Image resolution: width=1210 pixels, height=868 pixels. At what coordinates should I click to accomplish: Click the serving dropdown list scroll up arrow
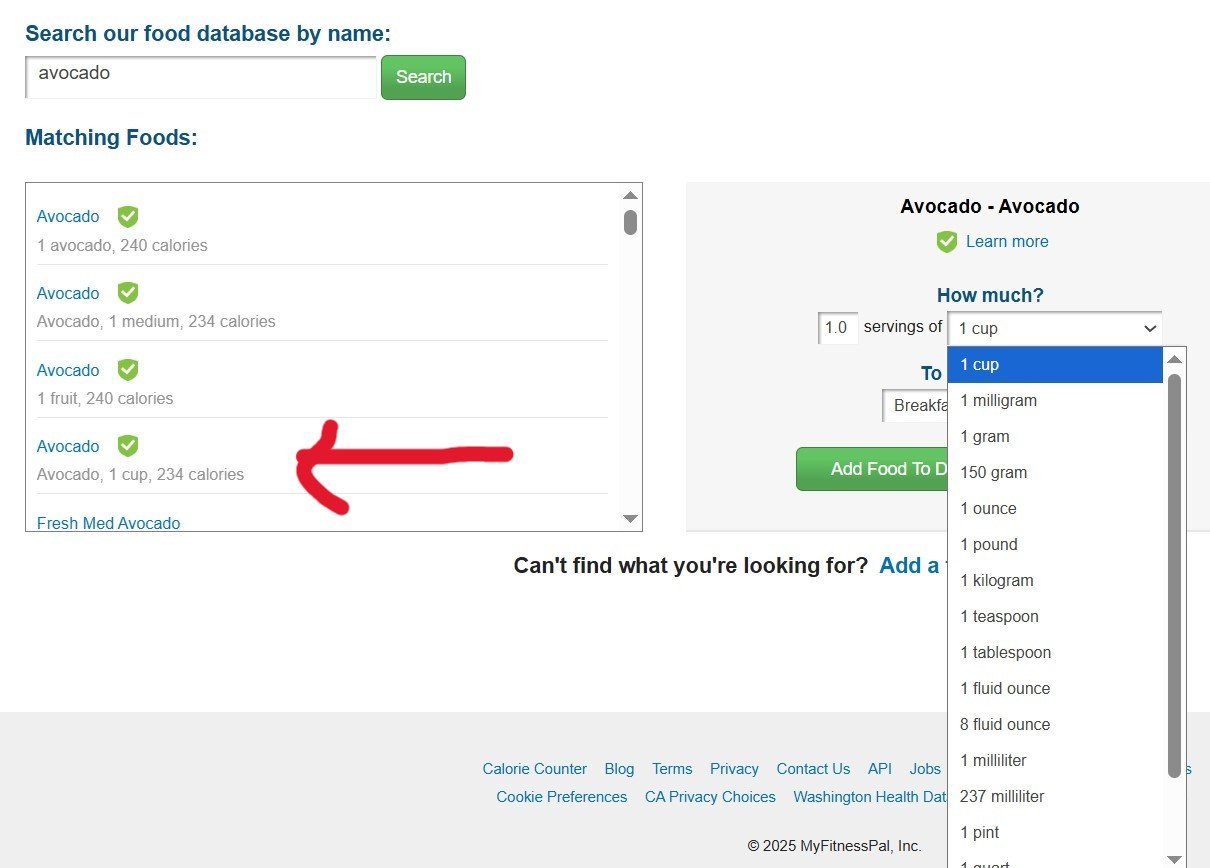[1175, 359]
